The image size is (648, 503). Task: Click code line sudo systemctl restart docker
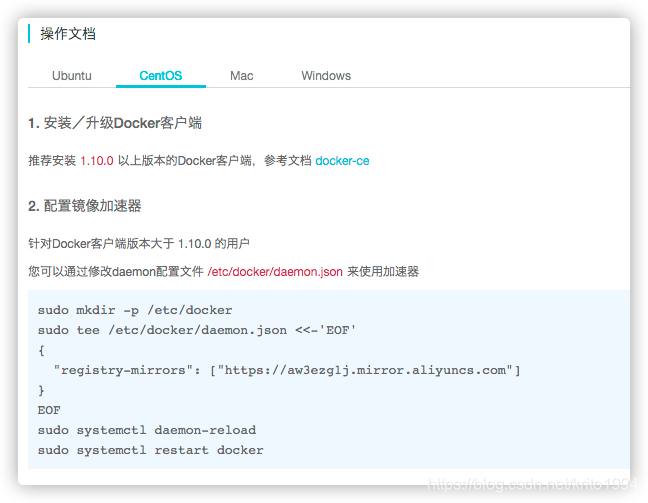click(x=150, y=450)
